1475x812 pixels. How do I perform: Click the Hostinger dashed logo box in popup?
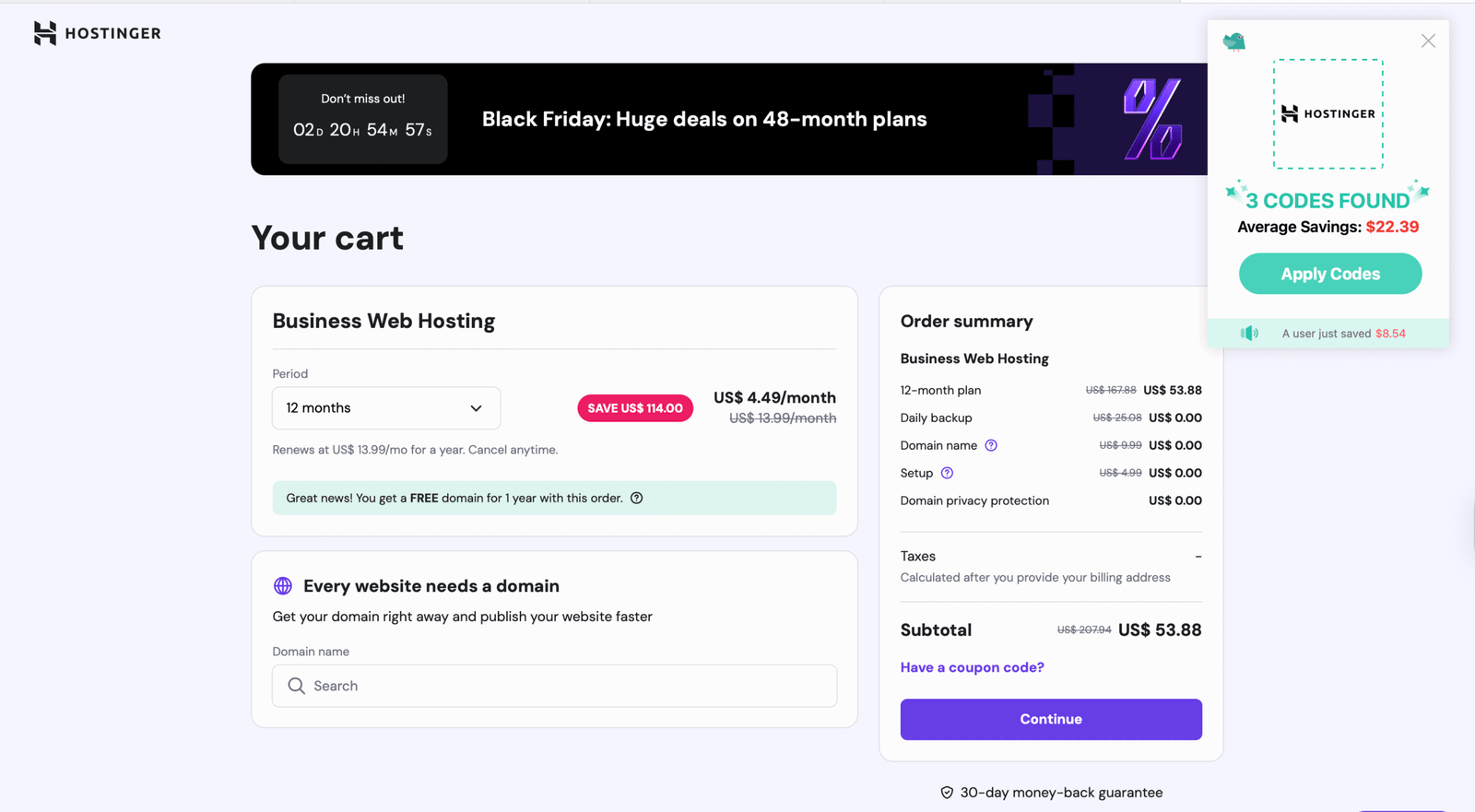coord(1327,114)
